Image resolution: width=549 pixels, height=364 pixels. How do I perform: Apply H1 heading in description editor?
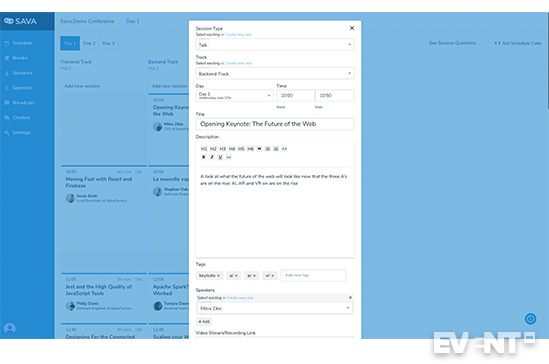204,149
